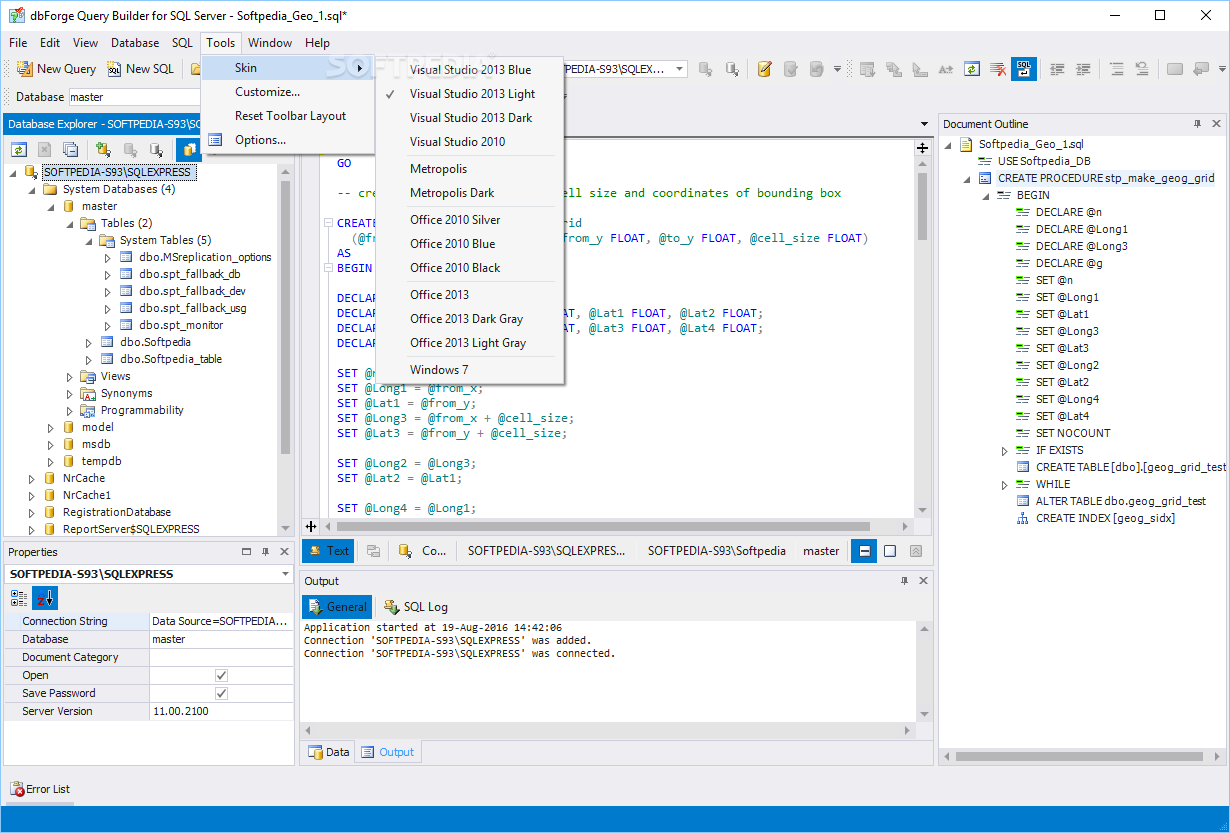Expand the model database node
The width and height of the screenshot is (1230, 833).
51,427
